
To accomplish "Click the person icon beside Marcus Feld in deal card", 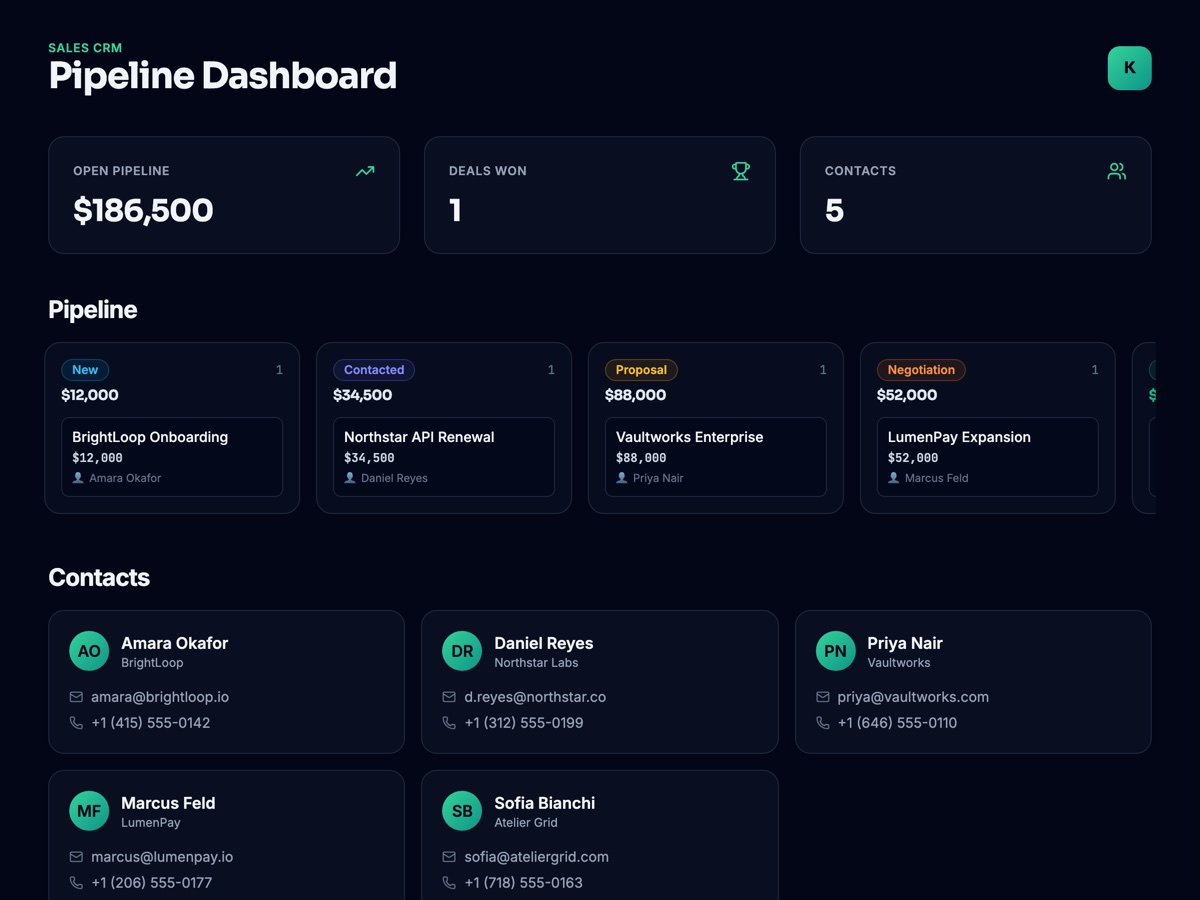I will point(894,478).
